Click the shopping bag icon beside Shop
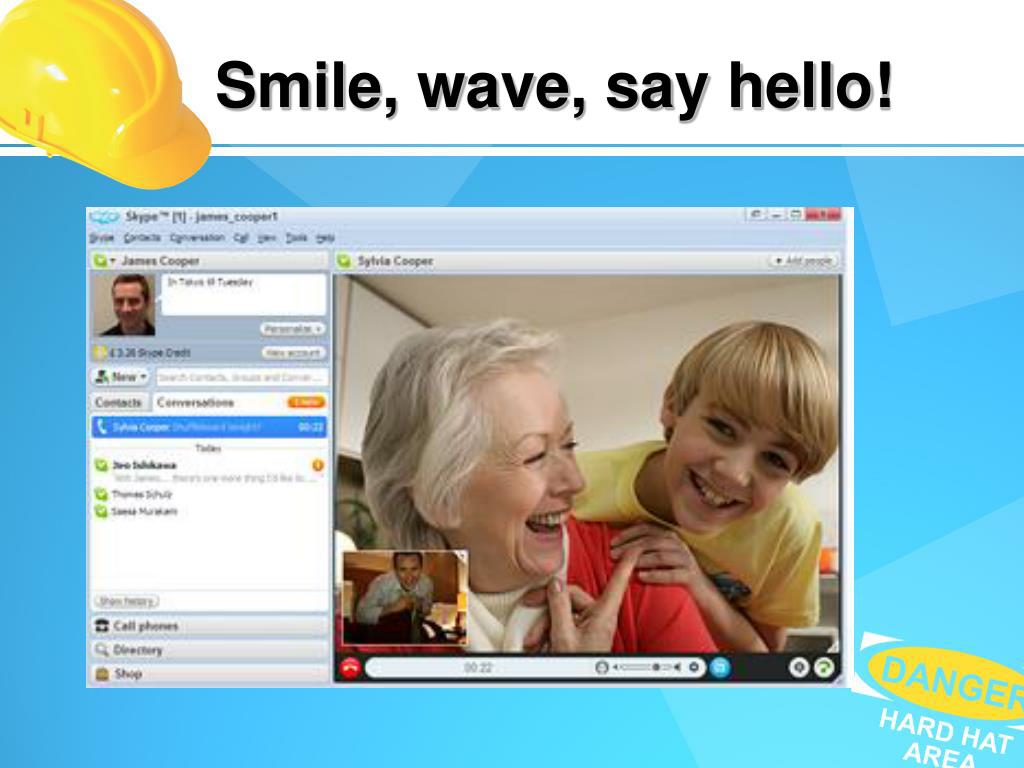 [x=102, y=674]
